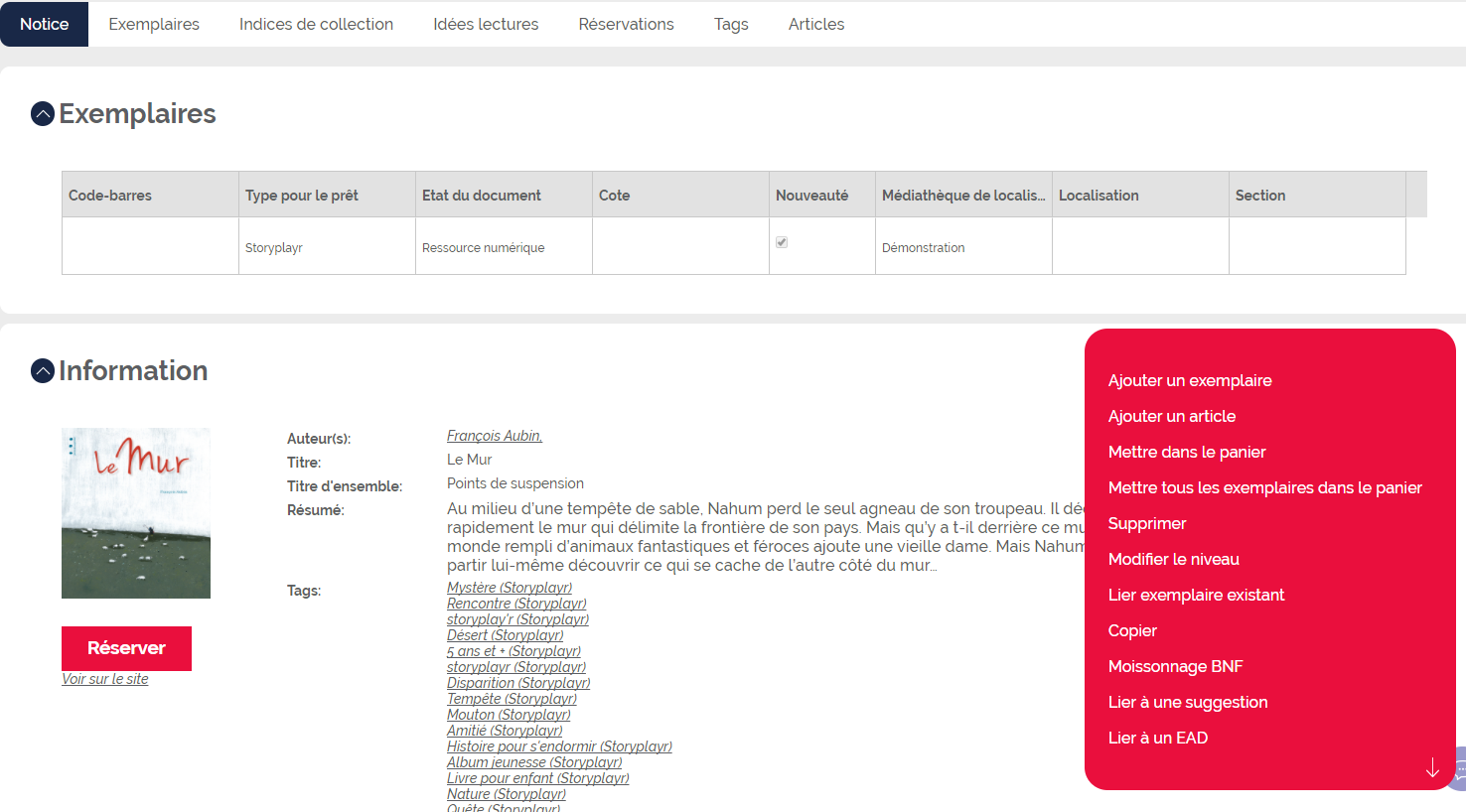Select Lier à un EAD
Screen dimensions: 1466x812
coord(1158,738)
